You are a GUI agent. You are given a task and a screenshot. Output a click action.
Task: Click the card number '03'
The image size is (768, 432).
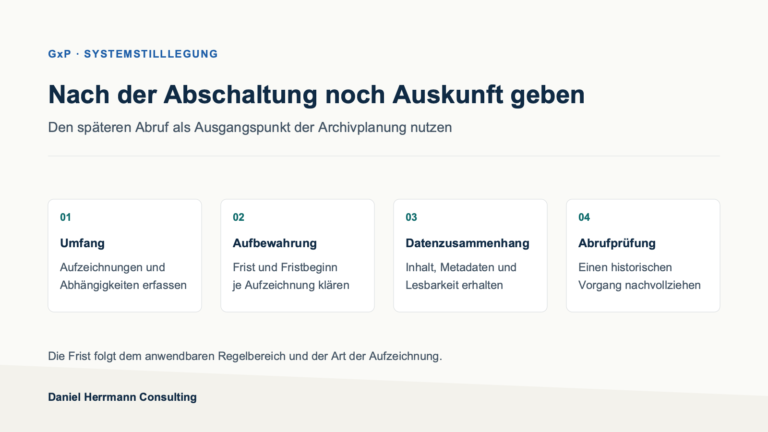(411, 217)
